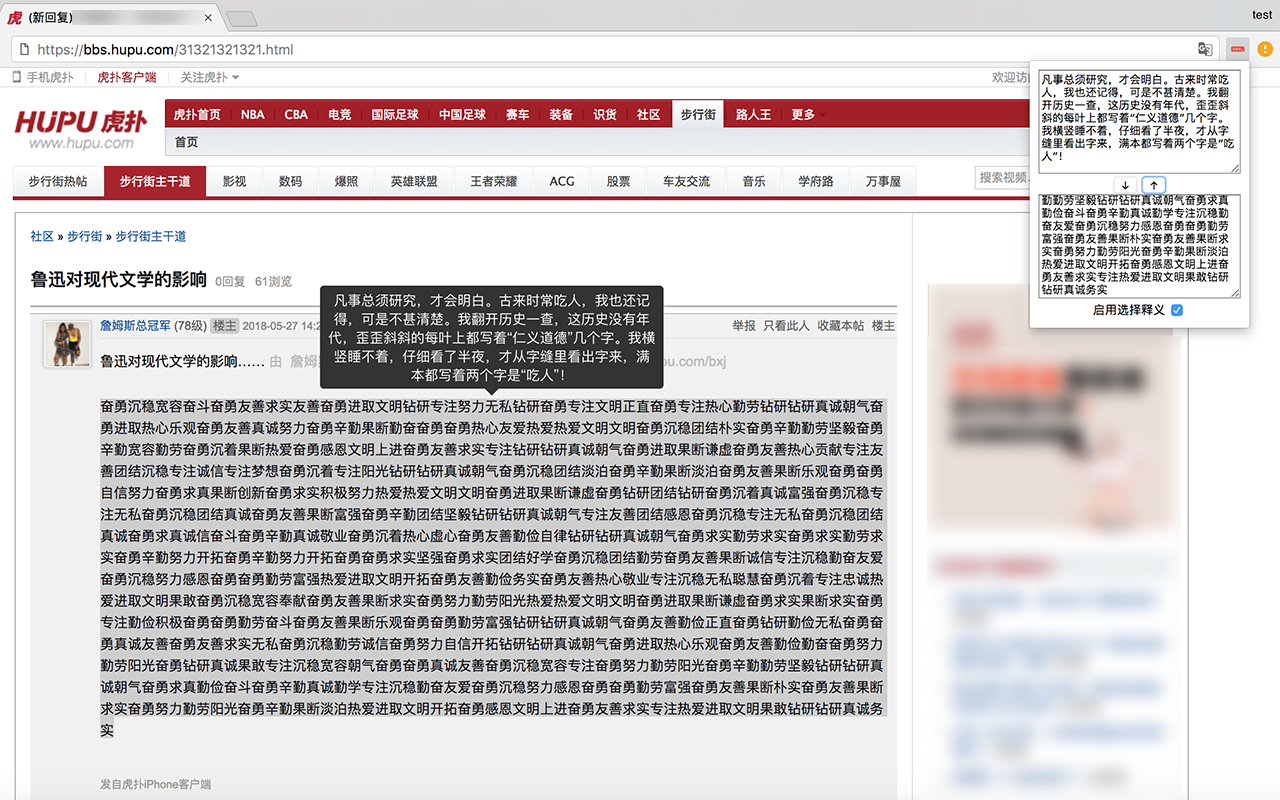1280x800 pixels.
Task: Click the username 詹姆斯总冠军
Action: [x=135, y=326]
